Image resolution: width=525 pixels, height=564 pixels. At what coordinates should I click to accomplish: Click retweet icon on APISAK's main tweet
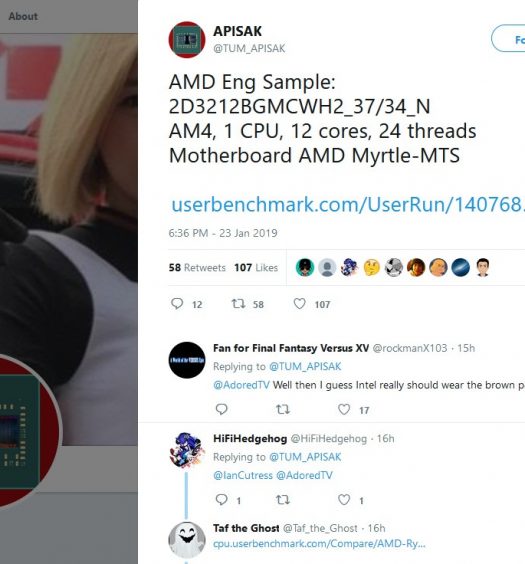[x=238, y=304]
